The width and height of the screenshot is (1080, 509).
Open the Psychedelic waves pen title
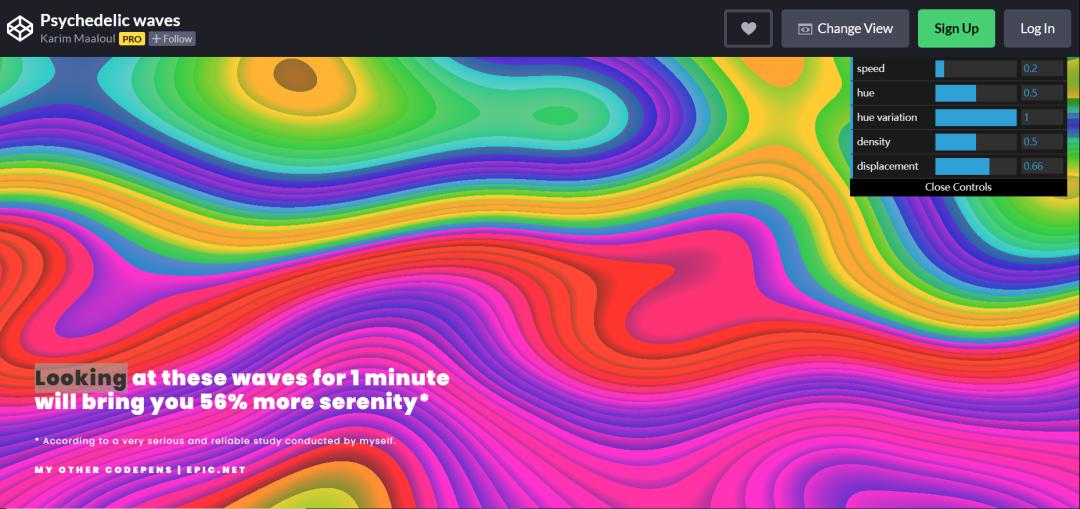tap(110, 20)
